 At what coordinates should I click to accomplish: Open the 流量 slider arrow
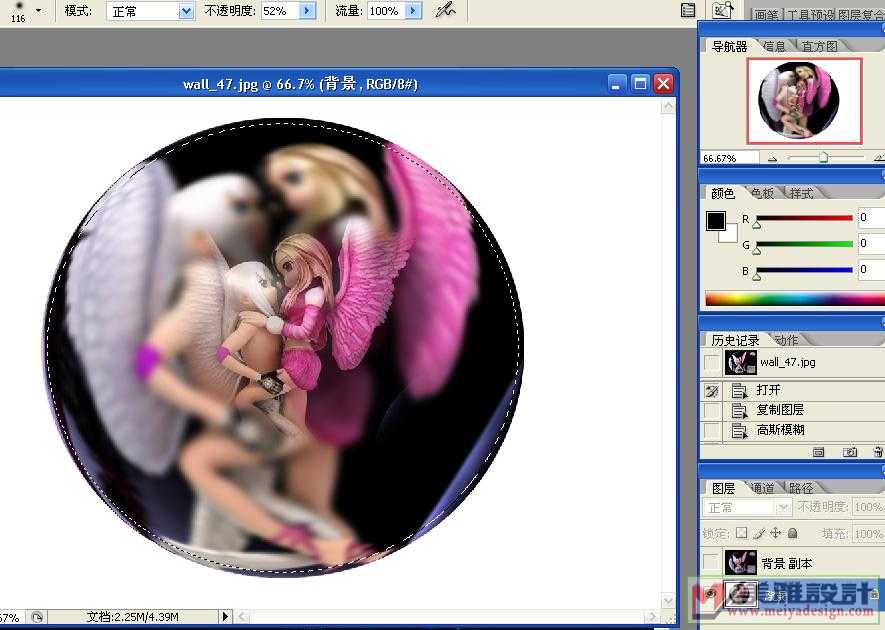[414, 11]
